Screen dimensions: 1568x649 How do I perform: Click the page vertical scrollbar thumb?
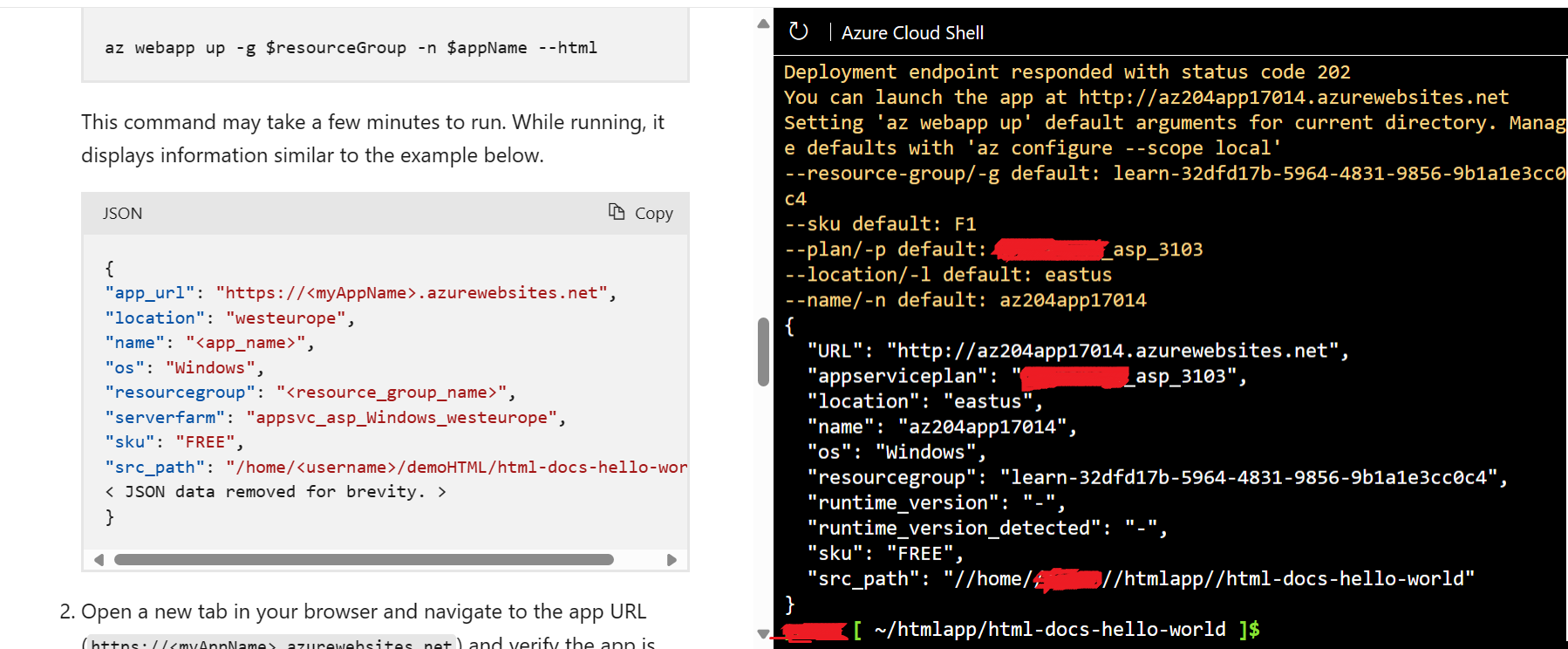pyautogui.click(x=763, y=352)
